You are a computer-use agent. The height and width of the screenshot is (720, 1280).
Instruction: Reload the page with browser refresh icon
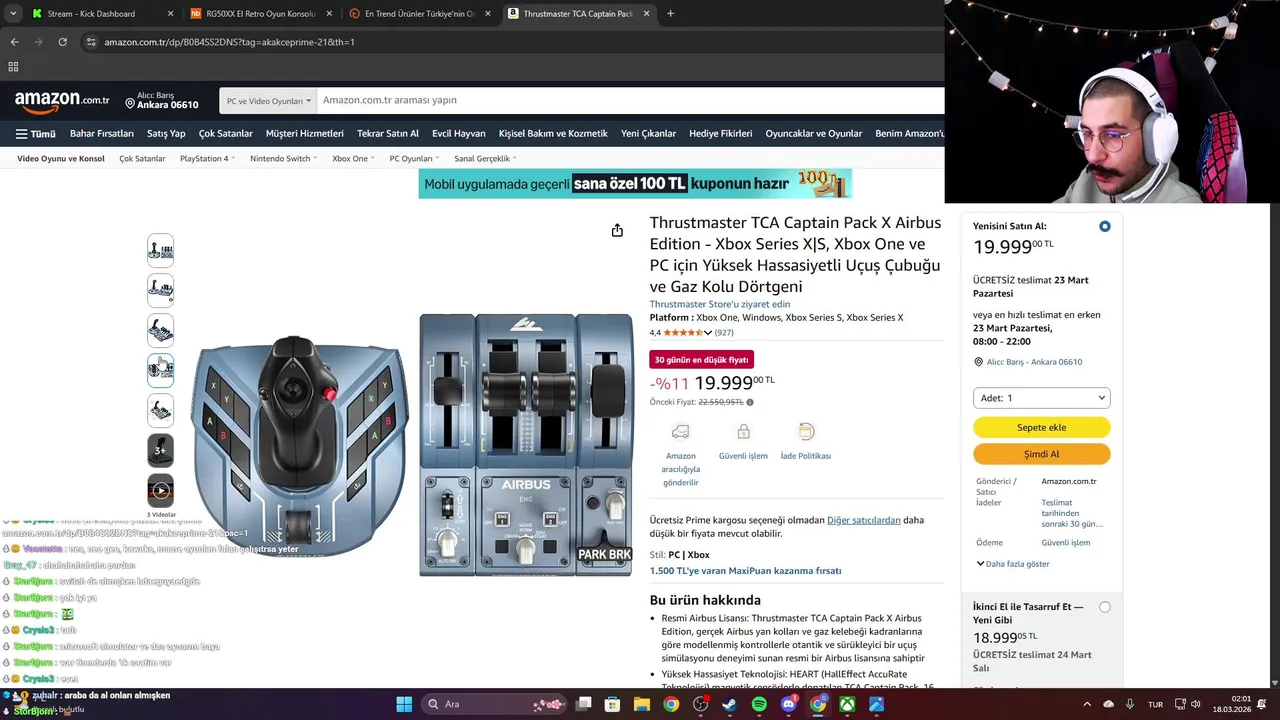[62, 42]
